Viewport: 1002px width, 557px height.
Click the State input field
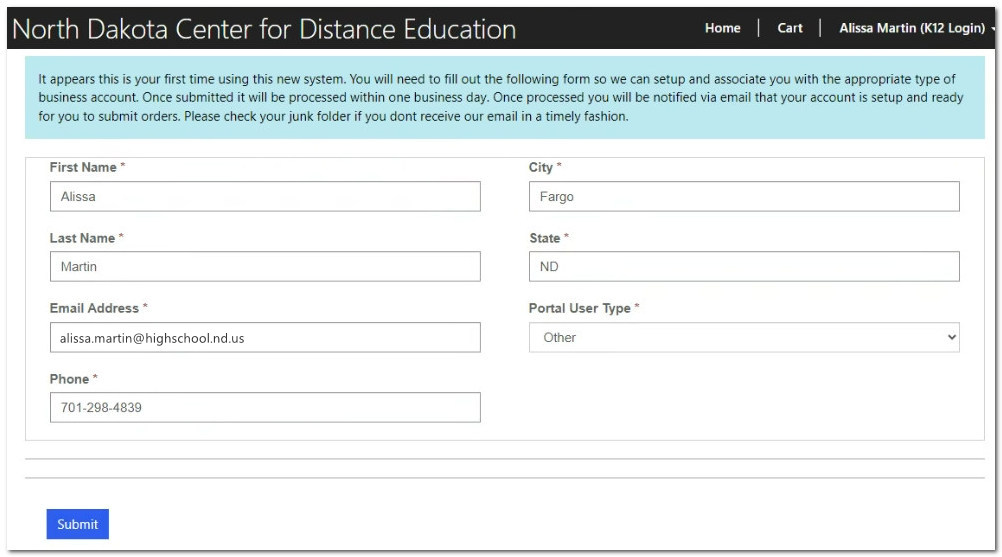click(x=744, y=266)
